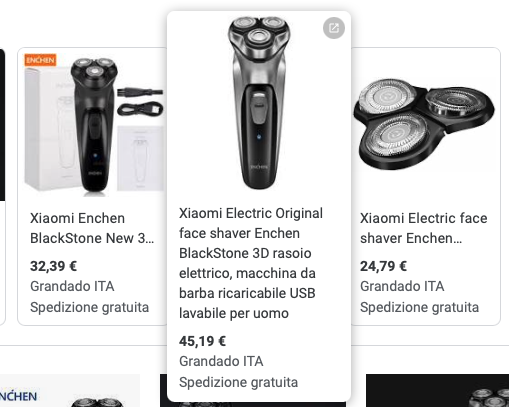Click Grandado ITA seller under 32,39 €
This screenshot has height=407, width=509.
(x=72, y=286)
